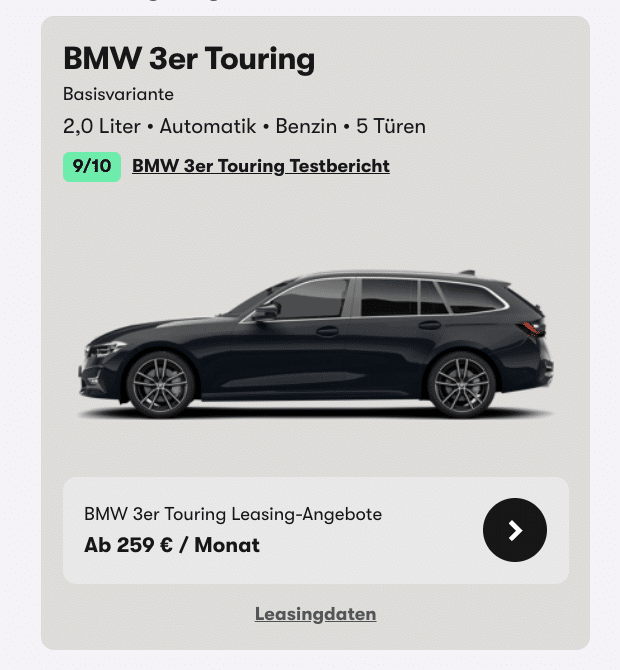Click the Basisvariante variant label

coord(118,94)
